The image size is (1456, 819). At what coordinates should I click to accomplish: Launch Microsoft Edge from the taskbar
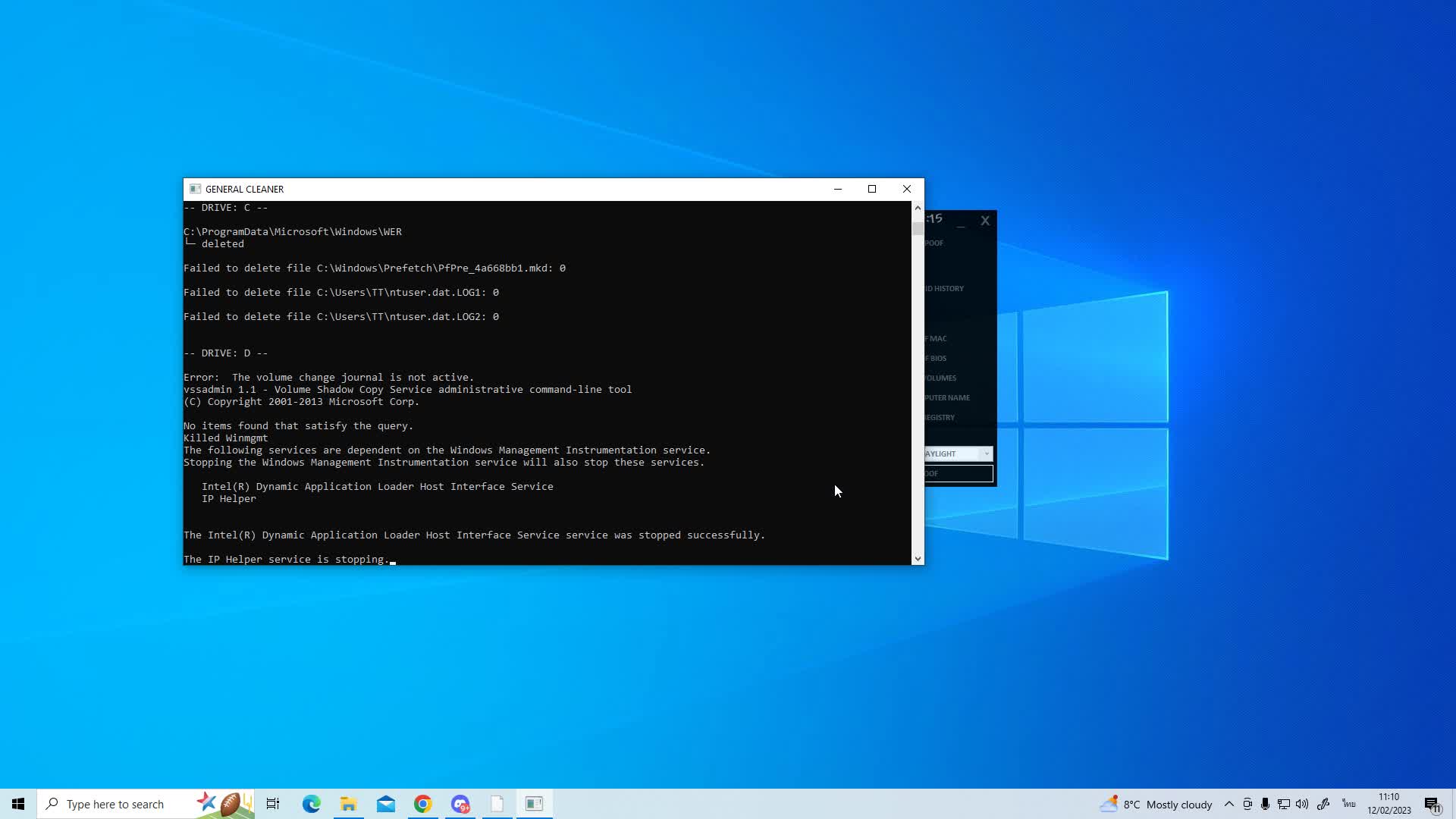(x=311, y=804)
